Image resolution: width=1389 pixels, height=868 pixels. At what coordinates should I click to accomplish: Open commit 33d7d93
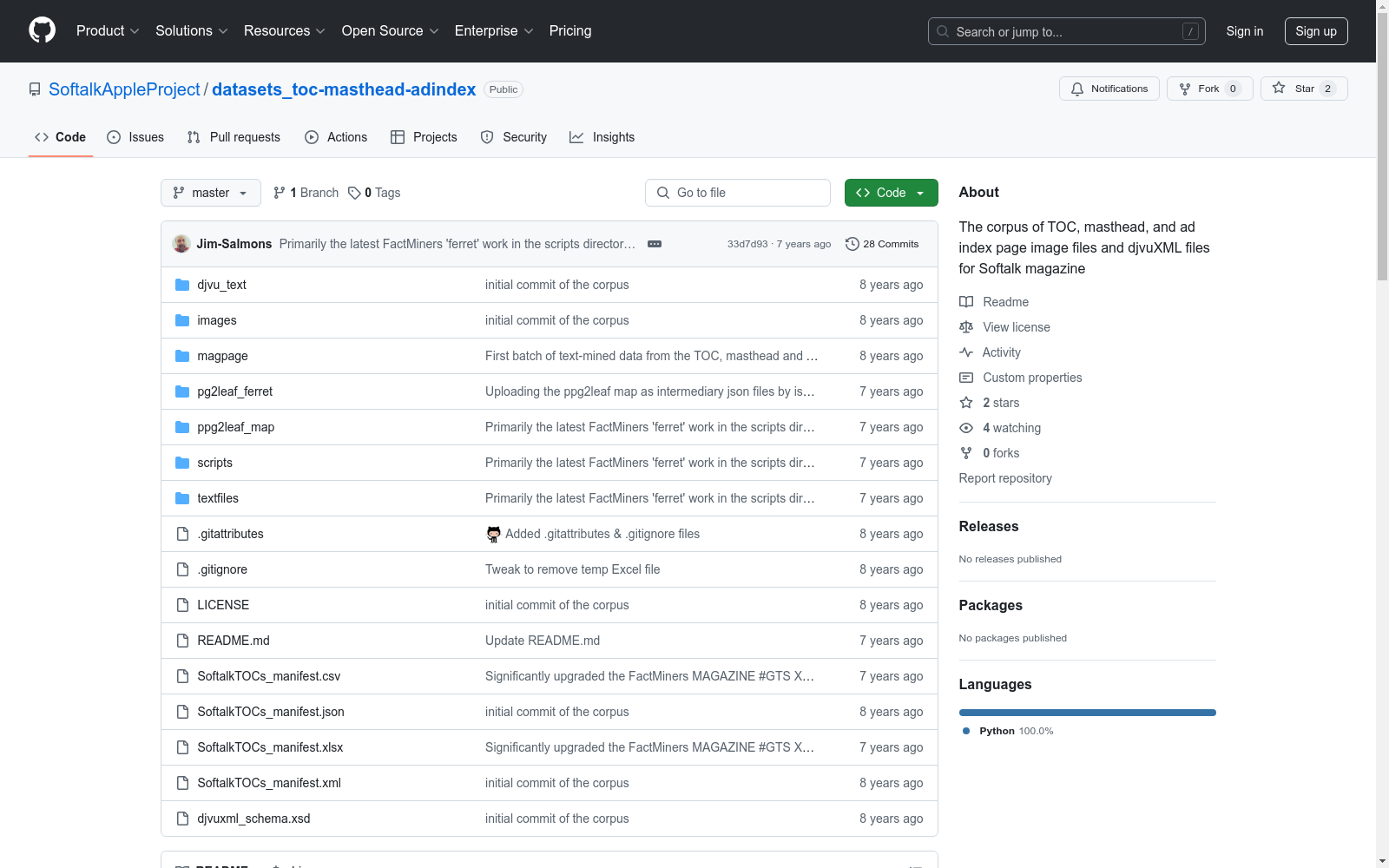point(747,244)
